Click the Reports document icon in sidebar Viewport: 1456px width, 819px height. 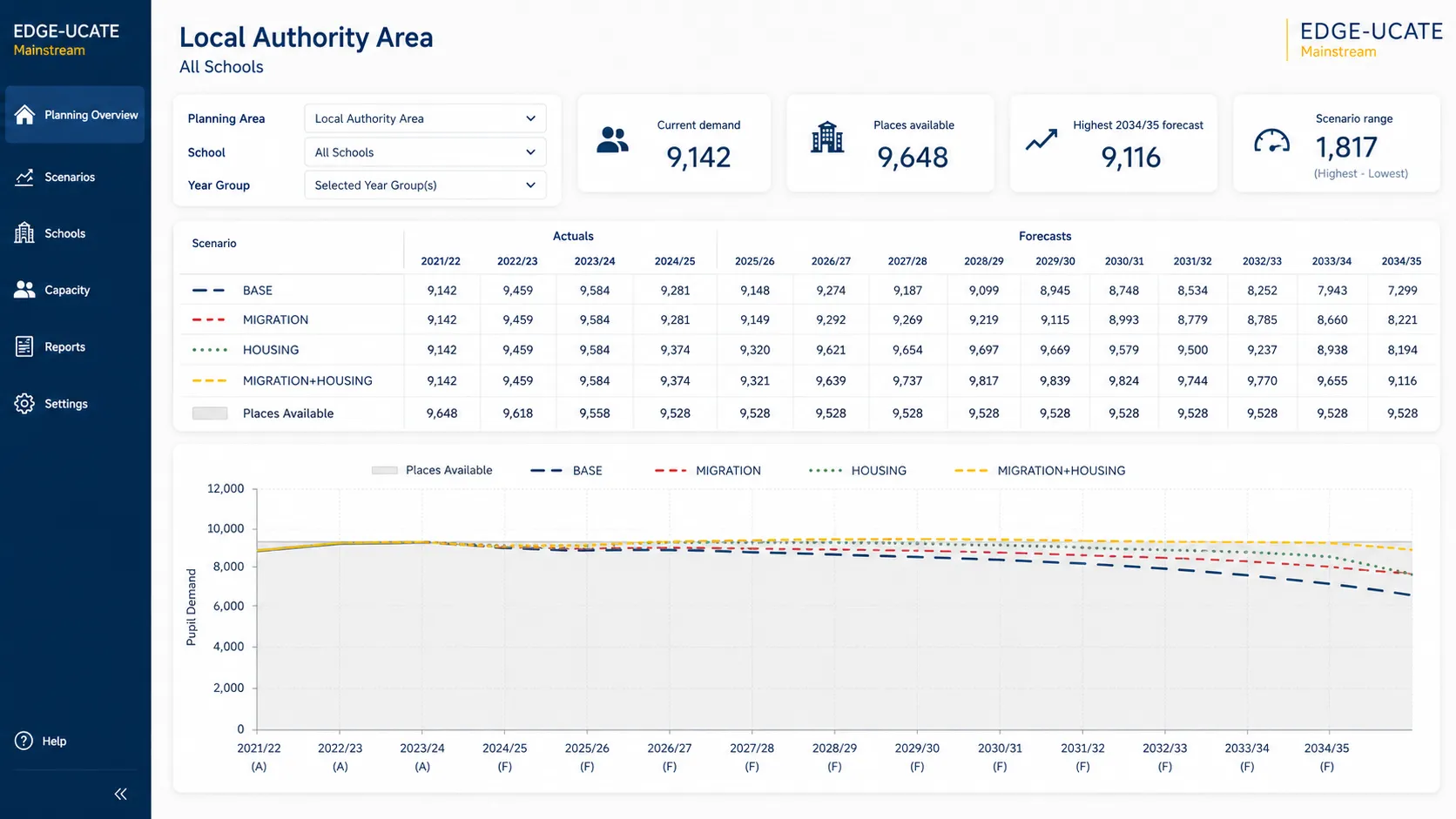[x=24, y=346]
